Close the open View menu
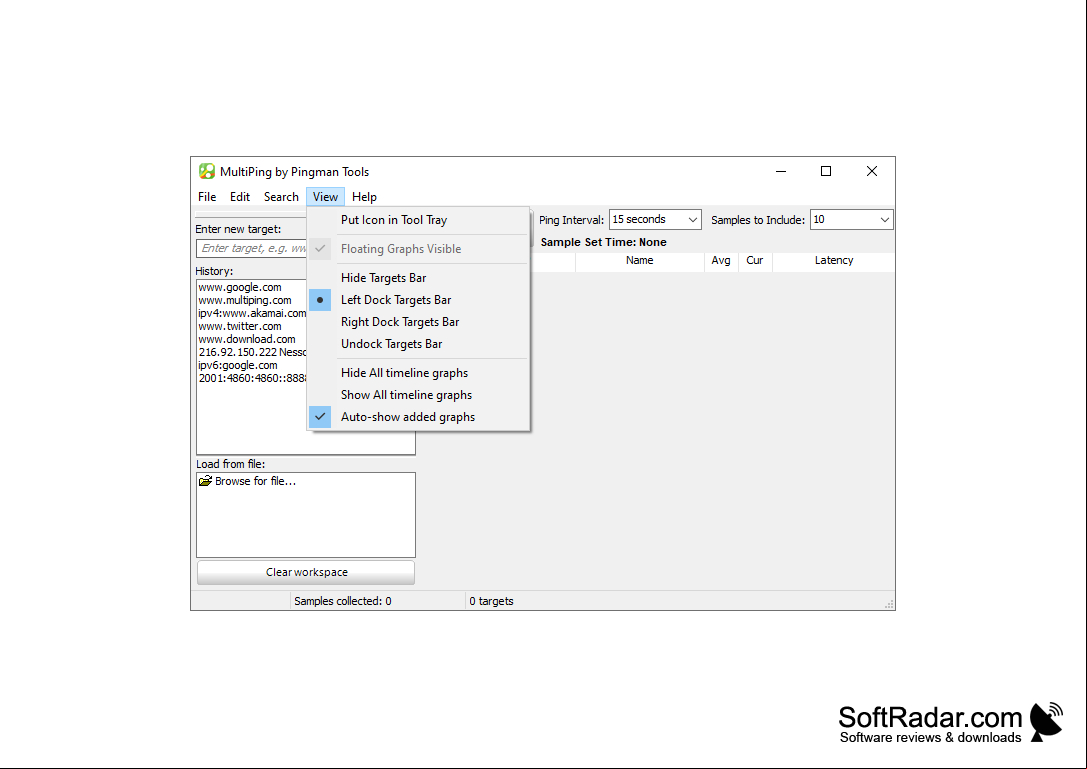Image resolution: width=1087 pixels, height=769 pixels. point(325,197)
